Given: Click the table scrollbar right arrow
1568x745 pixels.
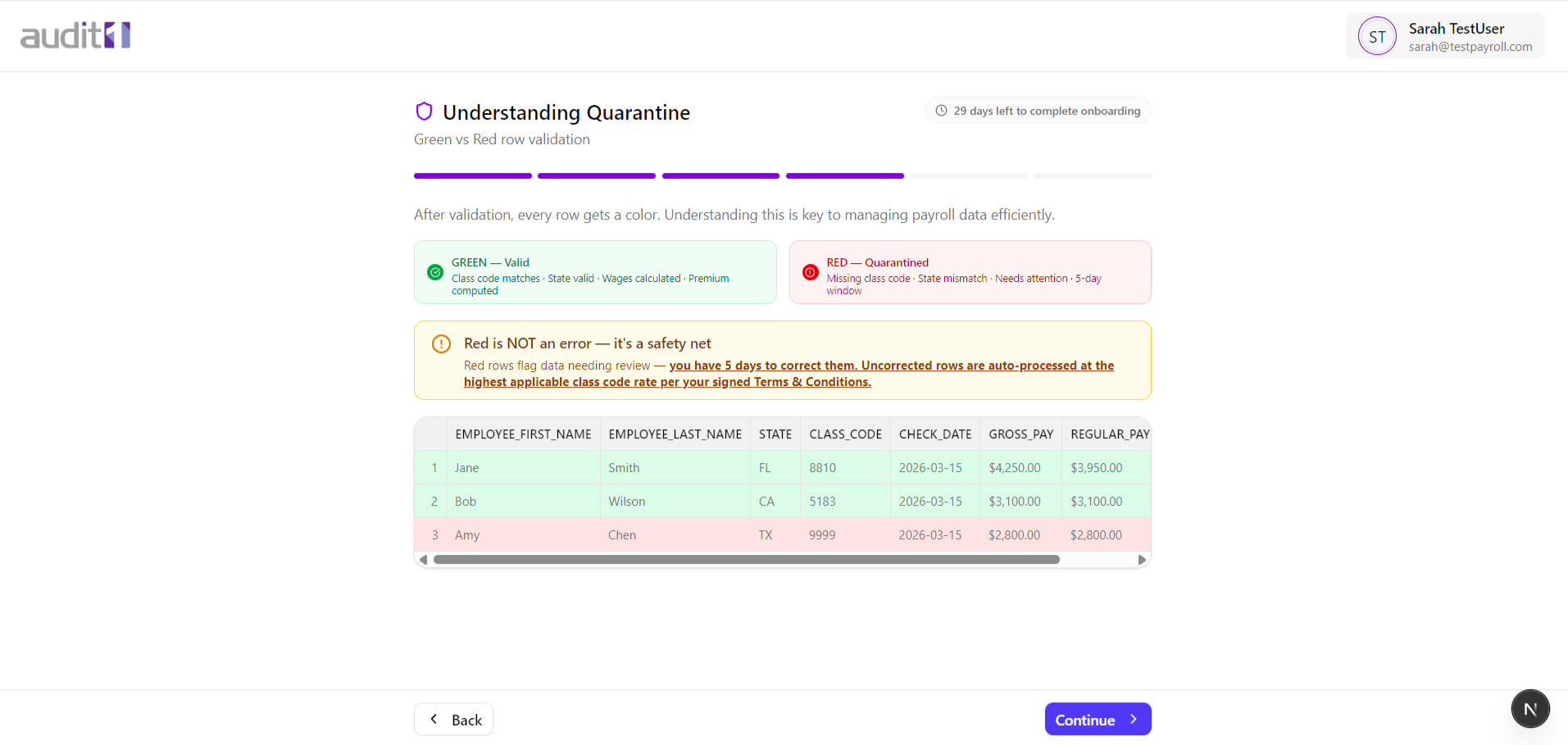Looking at the screenshot, I should [x=1142, y=559].
